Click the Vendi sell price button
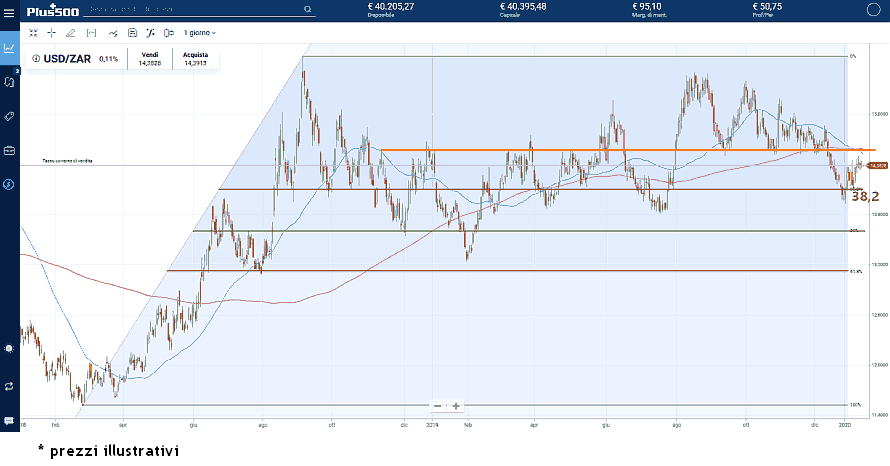 (149, 58)
